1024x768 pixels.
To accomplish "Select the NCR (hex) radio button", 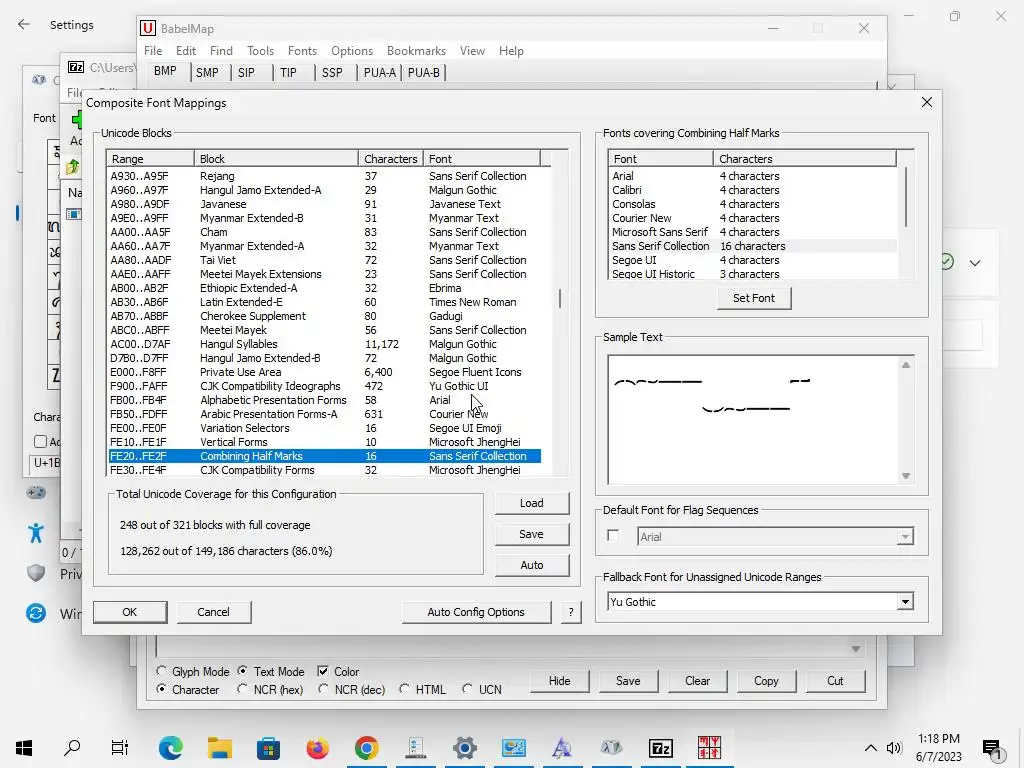I will [243, 689].
